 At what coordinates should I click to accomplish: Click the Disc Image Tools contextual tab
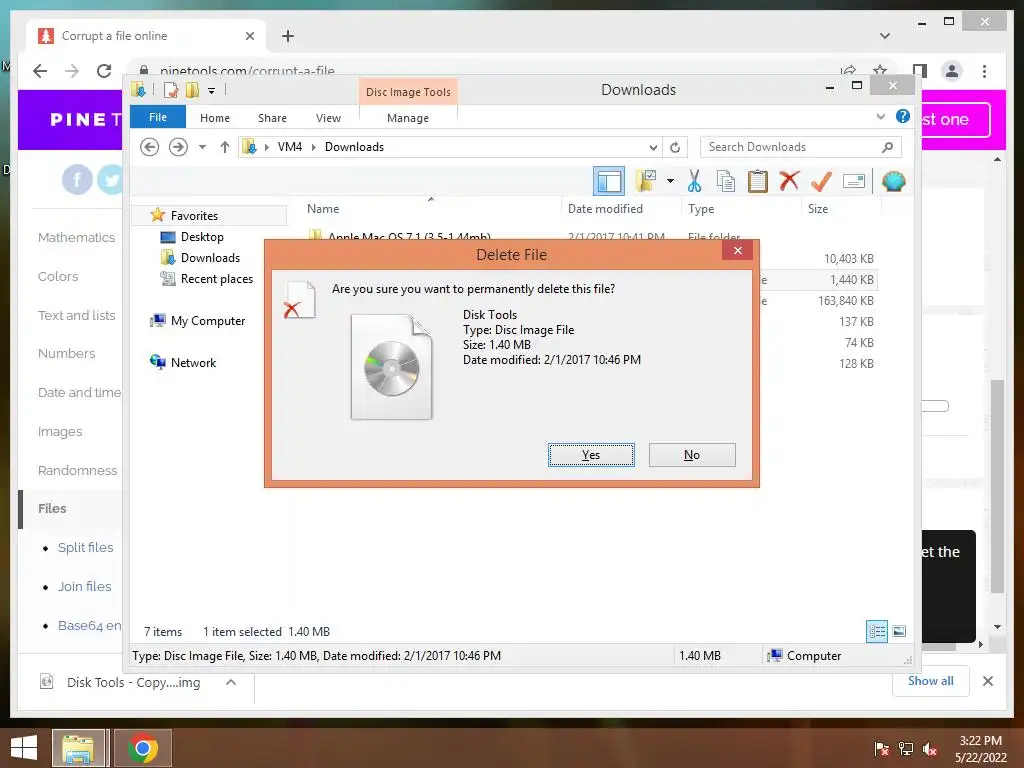coord(408,92)
